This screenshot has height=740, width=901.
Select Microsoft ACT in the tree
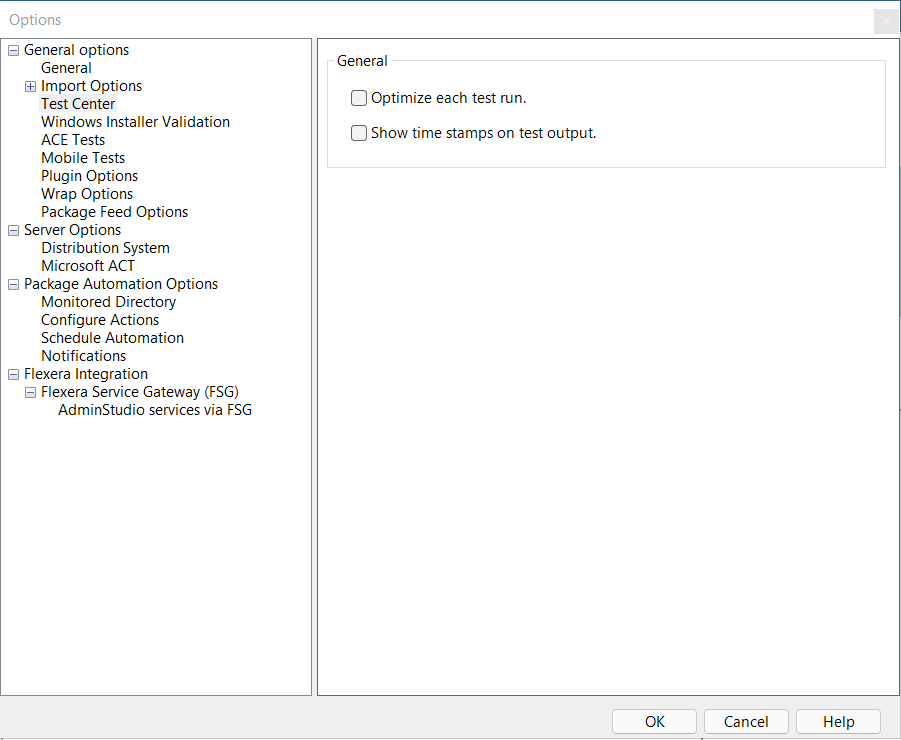pyautogui.click(x=88, y=265)
